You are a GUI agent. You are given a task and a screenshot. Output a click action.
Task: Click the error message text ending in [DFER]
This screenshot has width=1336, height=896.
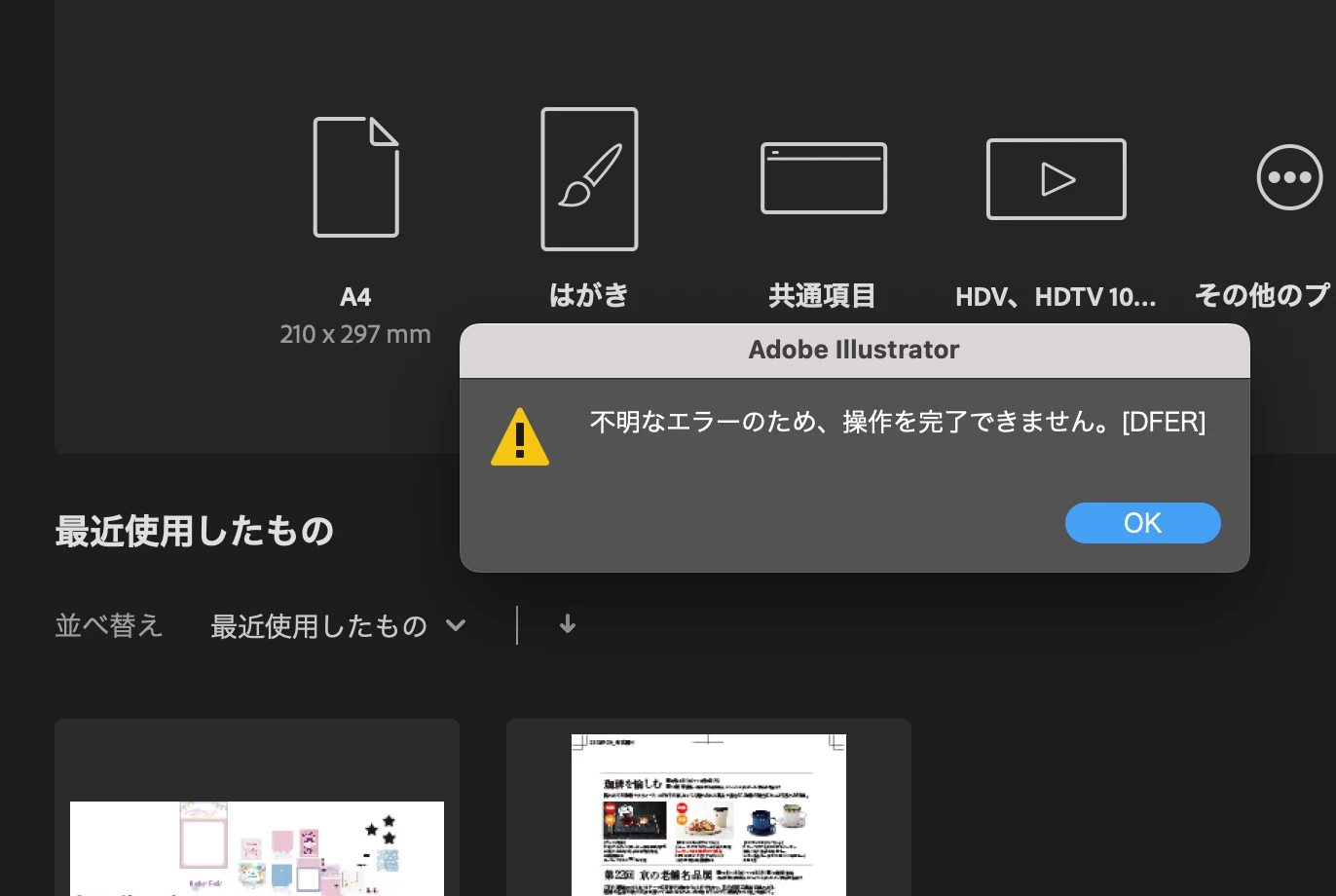(898, 422)
